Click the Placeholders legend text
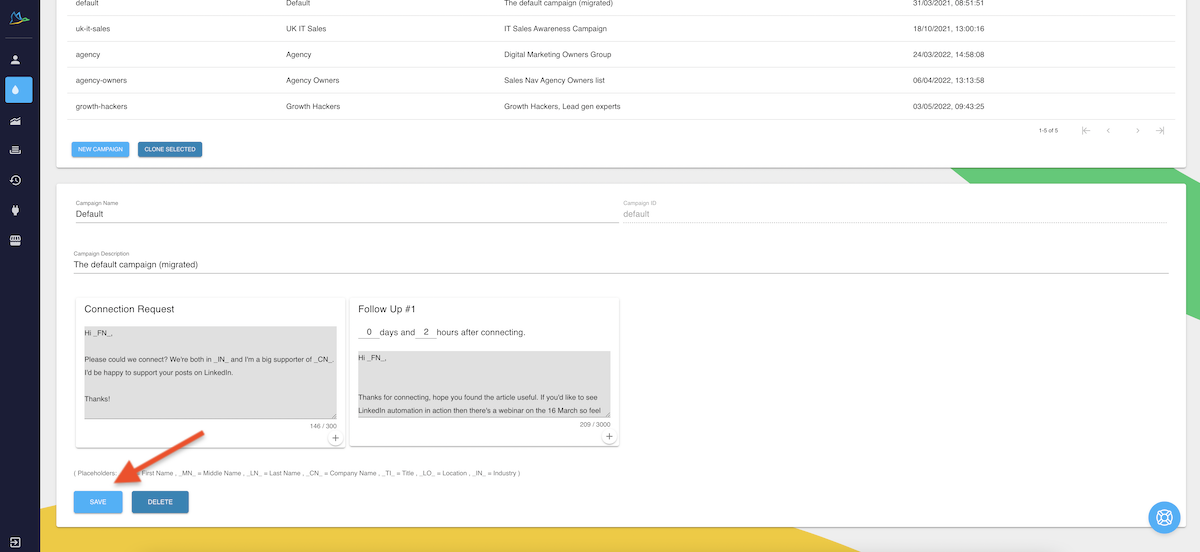1200x552 pixels. pos(297,472)
